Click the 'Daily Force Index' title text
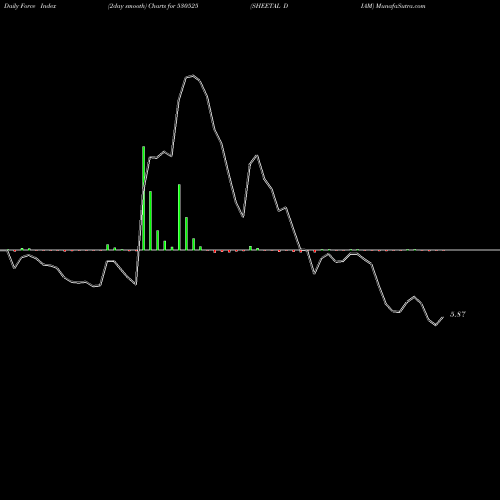 (30, 6)
